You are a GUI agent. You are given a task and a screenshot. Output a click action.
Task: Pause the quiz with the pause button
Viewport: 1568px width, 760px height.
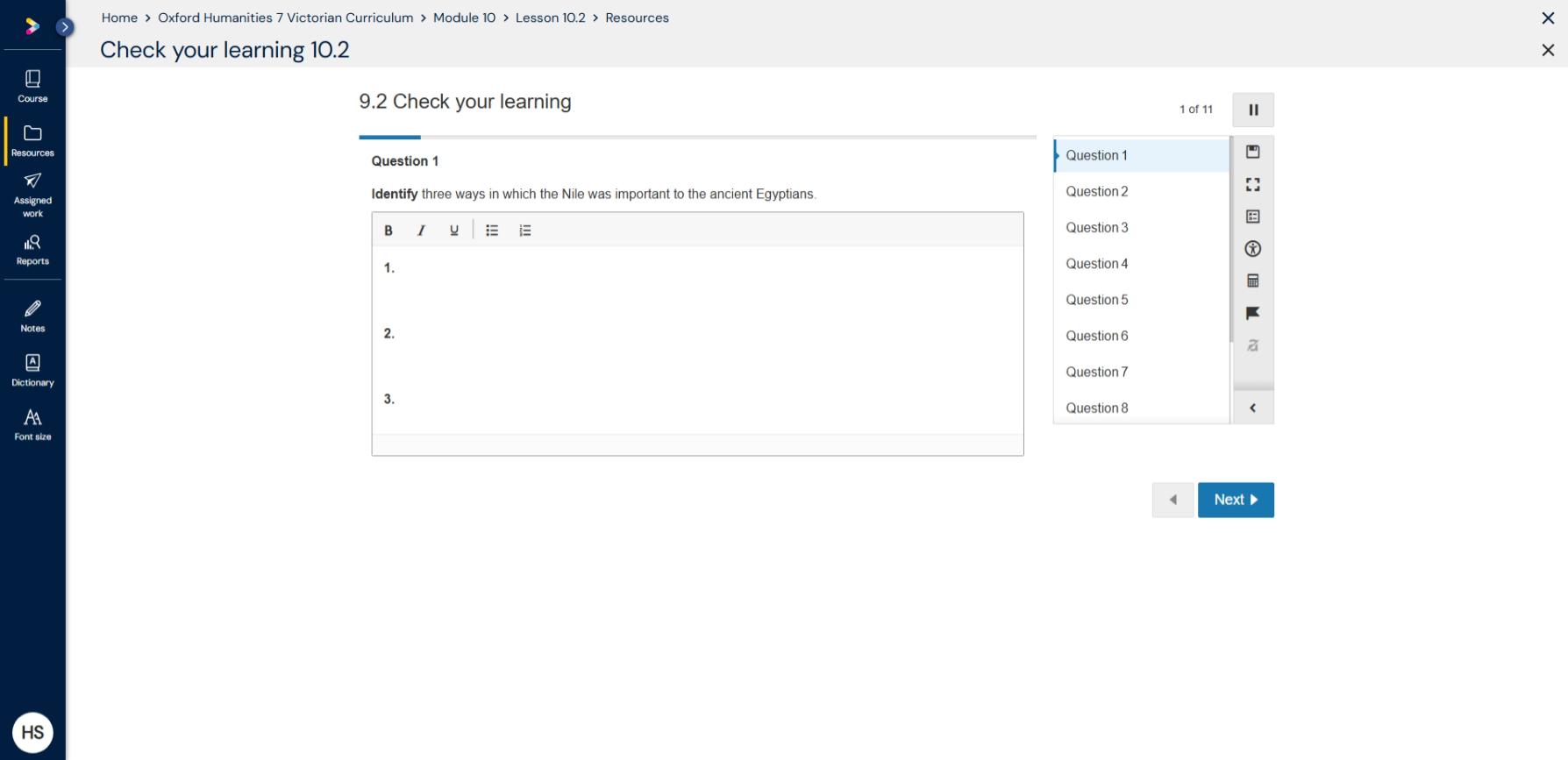[x=1253, y=110]
